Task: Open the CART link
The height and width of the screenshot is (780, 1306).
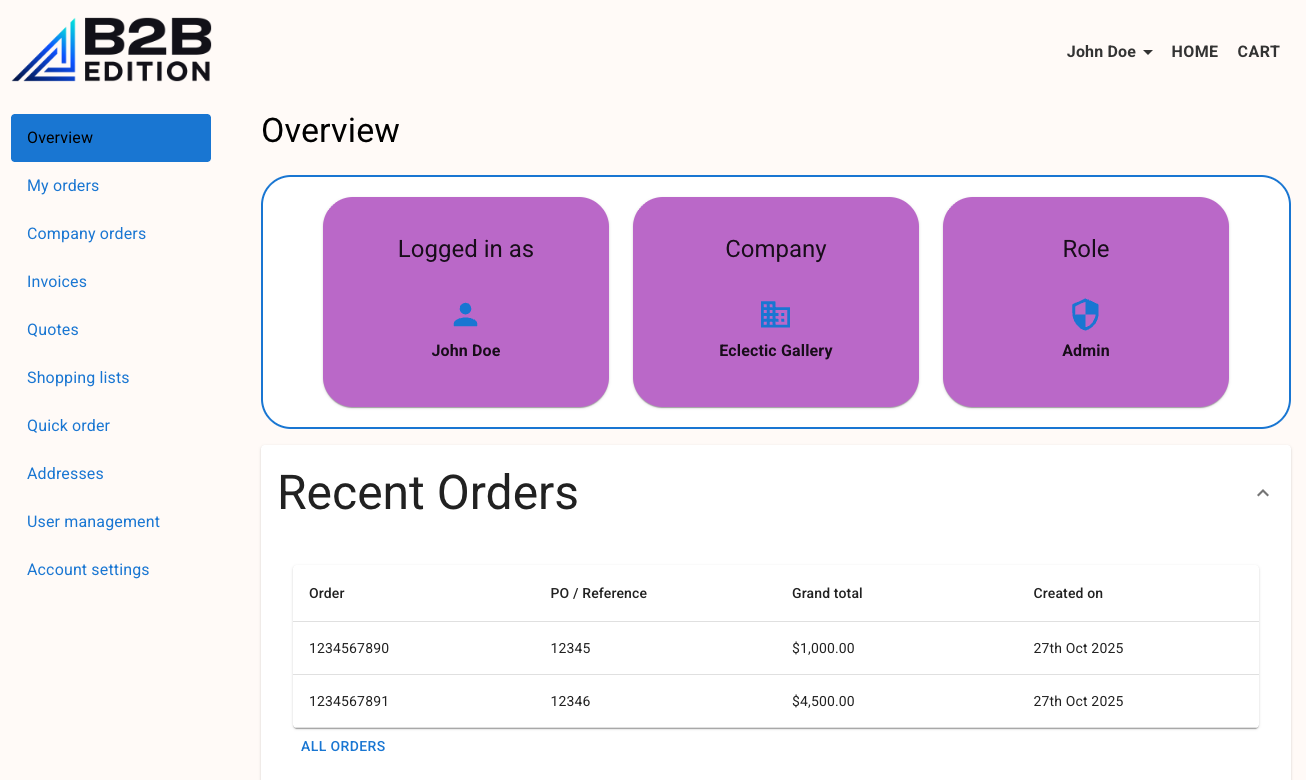Action: click(x=1258, y=52)
